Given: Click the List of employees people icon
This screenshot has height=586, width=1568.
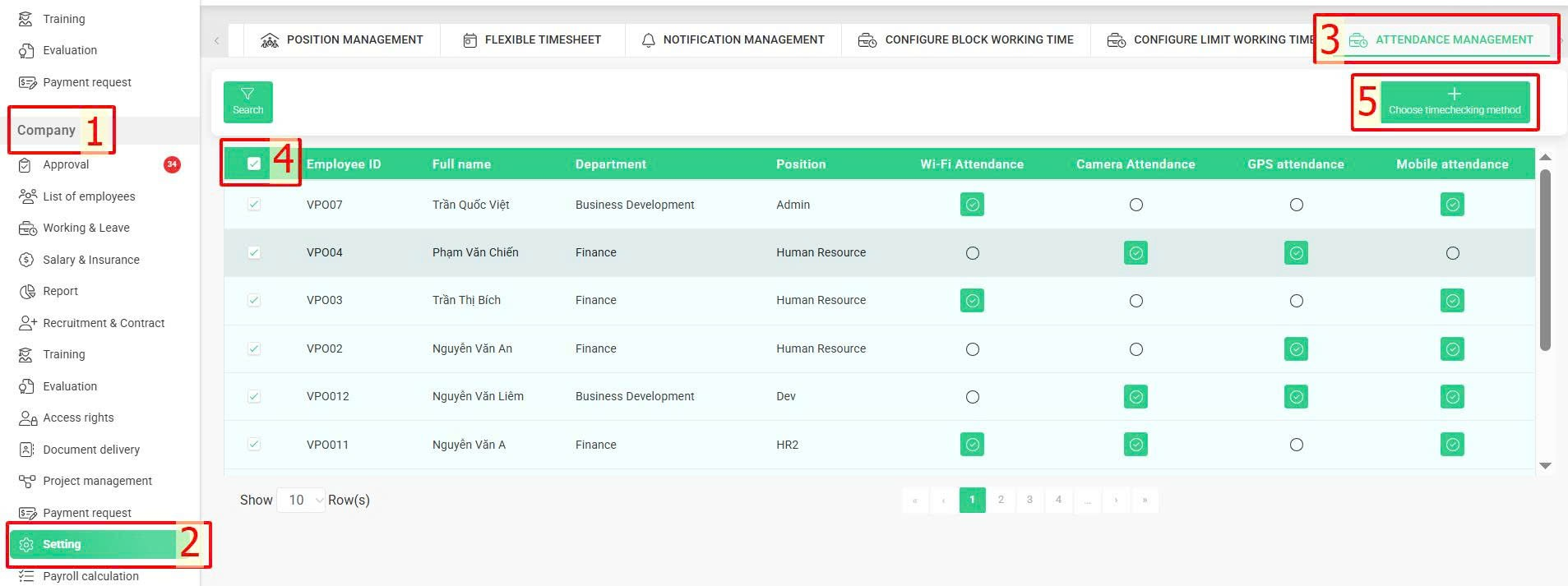Looking at the screenshot, I should [27, 196].
